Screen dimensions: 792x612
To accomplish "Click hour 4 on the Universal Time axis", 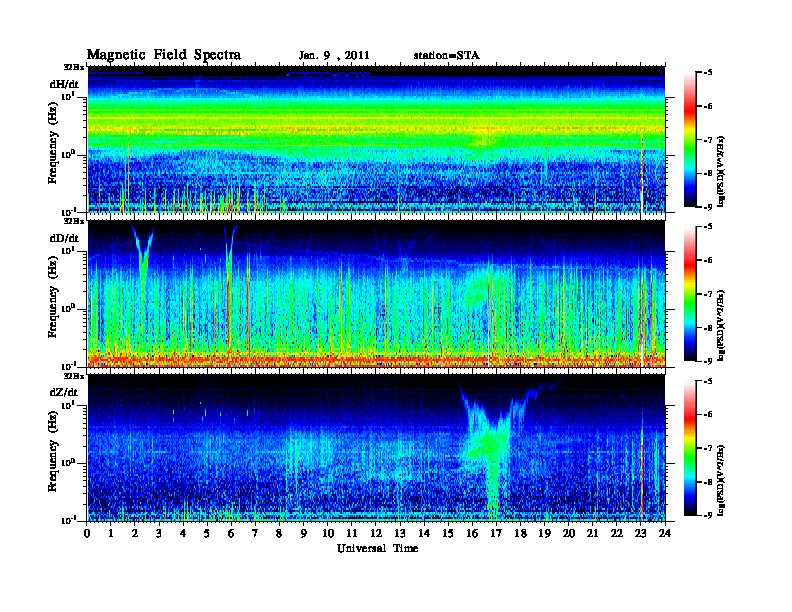I will (x=183, y=533).
